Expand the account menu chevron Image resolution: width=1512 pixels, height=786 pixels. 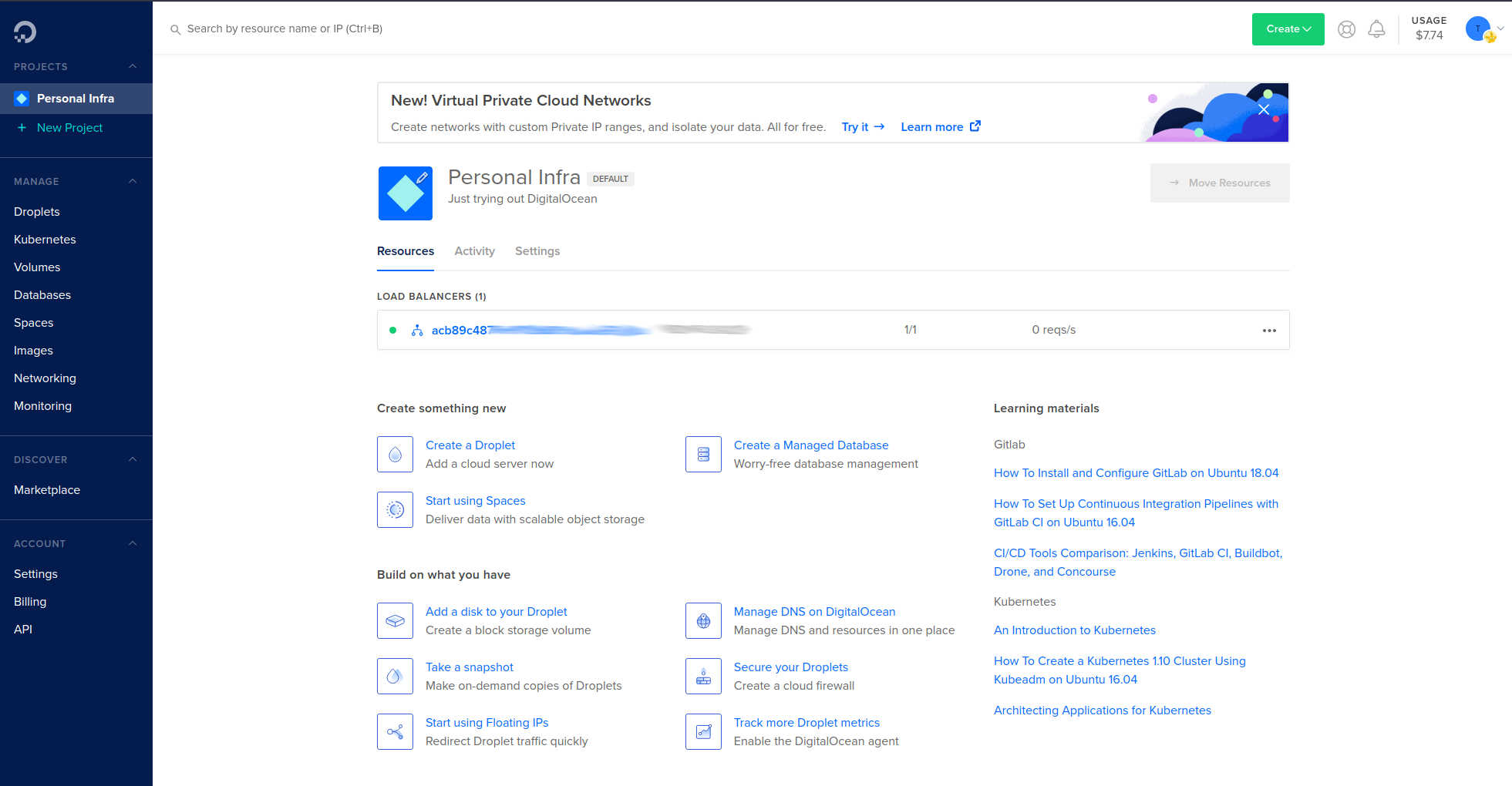pos(1500,29)
